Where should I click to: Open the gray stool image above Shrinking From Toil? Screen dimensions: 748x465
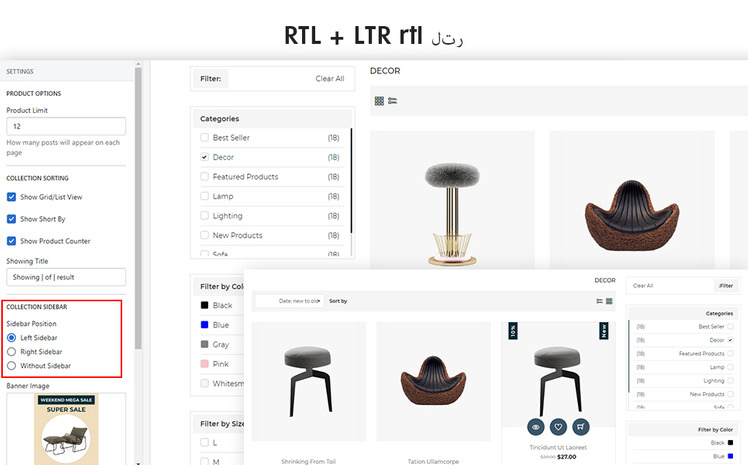(x=308, y=381)
